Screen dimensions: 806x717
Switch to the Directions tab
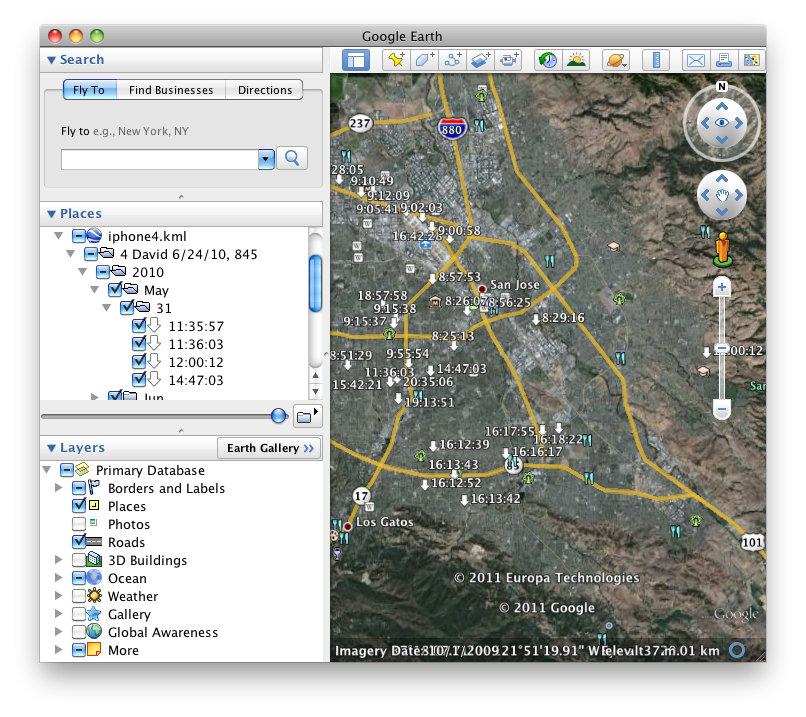[265, 90]
